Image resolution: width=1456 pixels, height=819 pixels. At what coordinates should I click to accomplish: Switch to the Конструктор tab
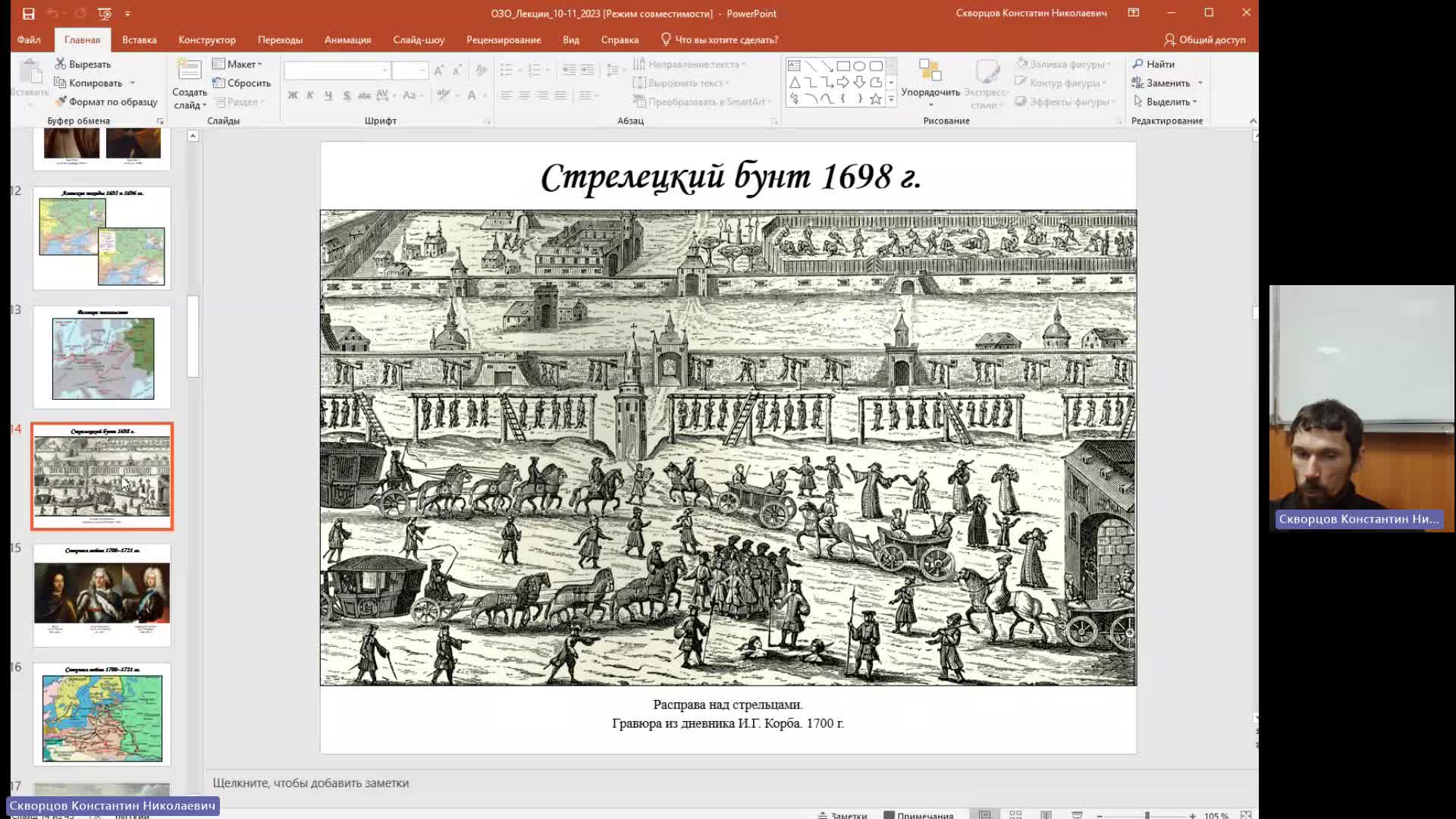(x=207, y=39)
